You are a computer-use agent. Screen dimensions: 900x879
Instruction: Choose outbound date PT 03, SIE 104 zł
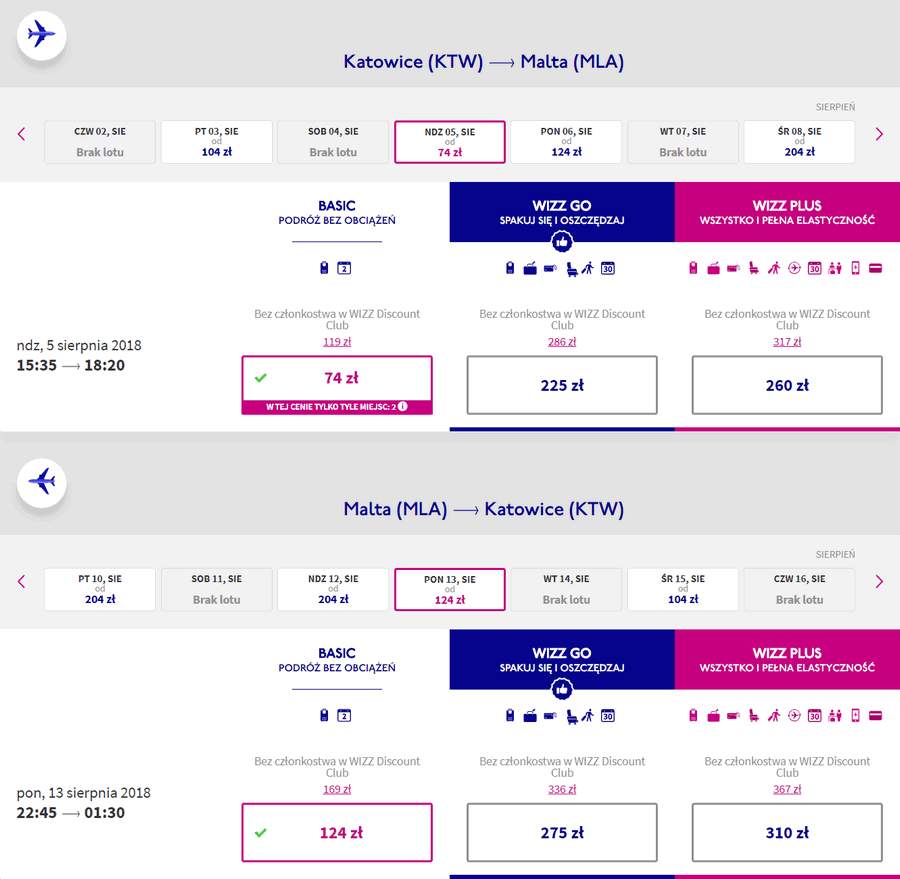click(216, 142)
